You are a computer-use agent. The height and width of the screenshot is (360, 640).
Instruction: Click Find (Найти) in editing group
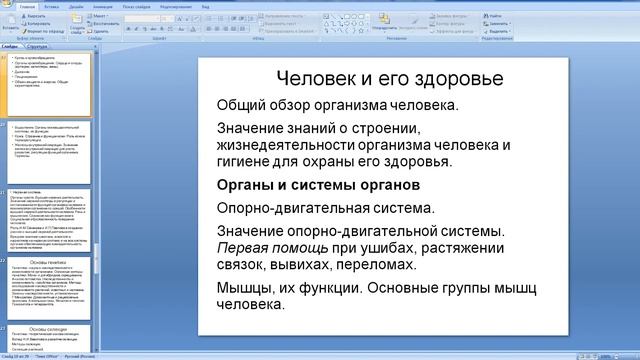pyautogui.click(x=493, y=16)
